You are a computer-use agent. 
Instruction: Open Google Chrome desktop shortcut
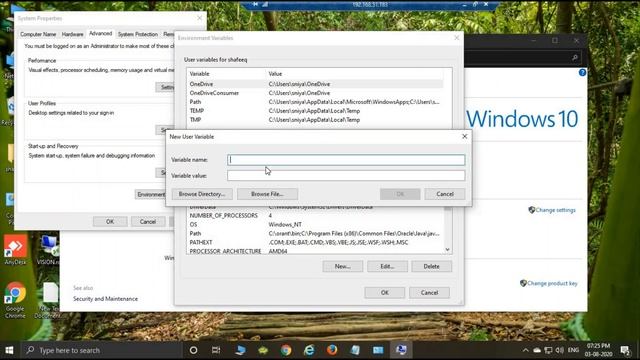pos(15,300)
